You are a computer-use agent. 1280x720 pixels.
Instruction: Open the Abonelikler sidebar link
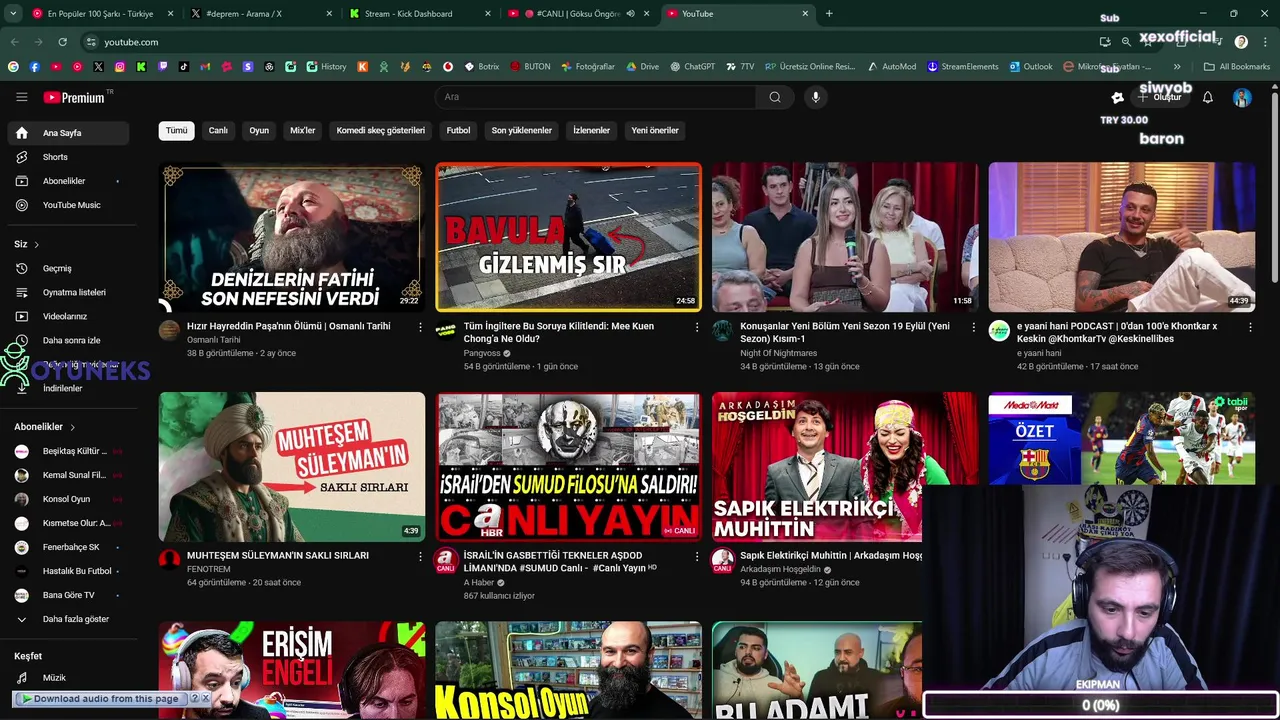(68, 181)
